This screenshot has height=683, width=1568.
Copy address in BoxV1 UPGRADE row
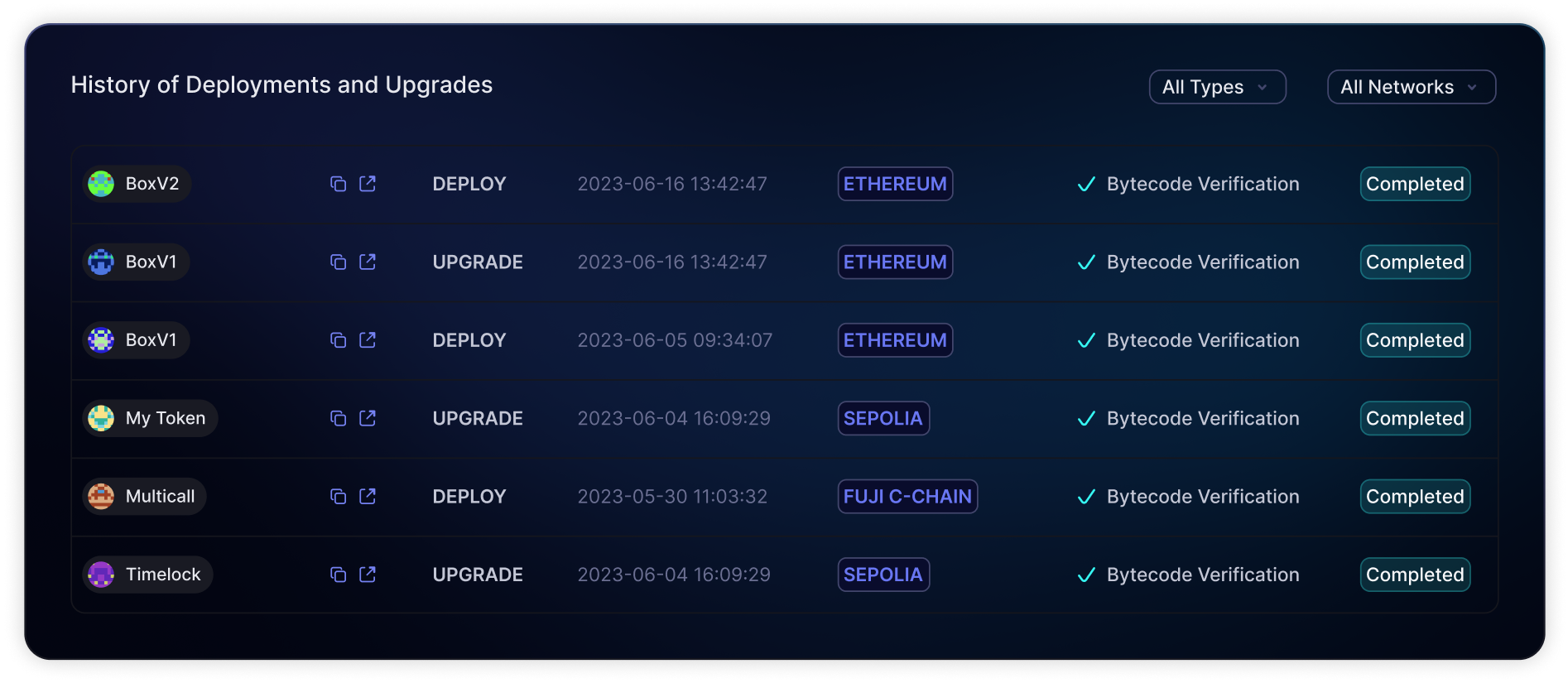click(338, 262)
